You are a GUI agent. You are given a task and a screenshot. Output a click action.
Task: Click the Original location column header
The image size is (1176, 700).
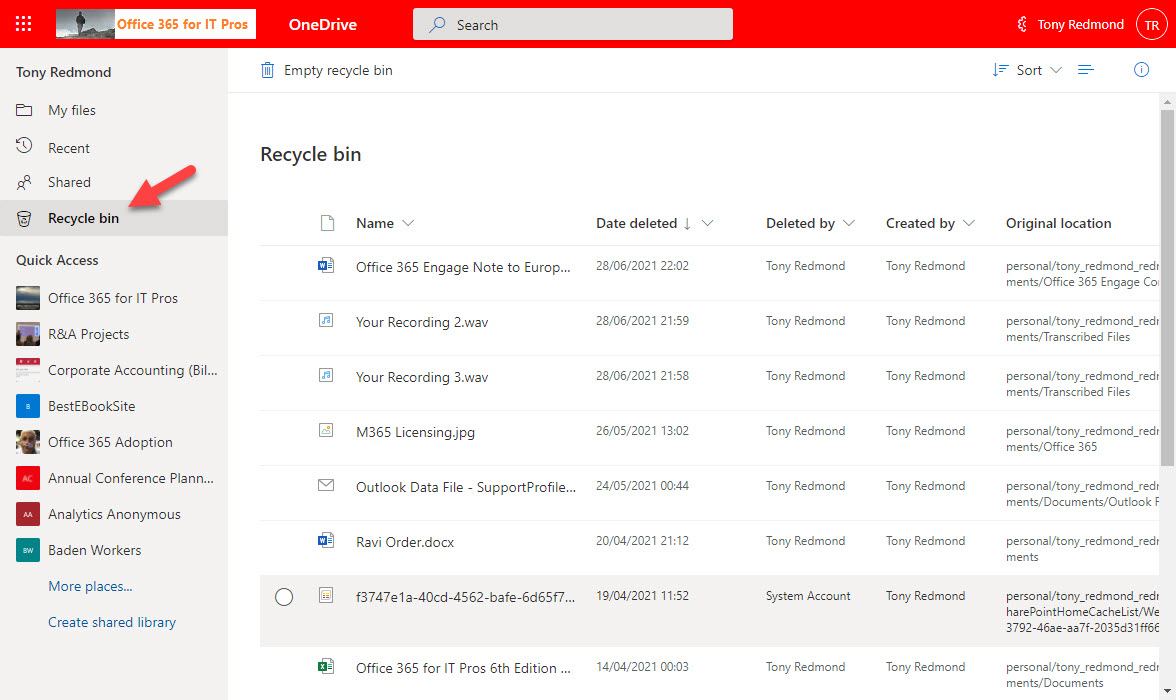[1058, 223]
